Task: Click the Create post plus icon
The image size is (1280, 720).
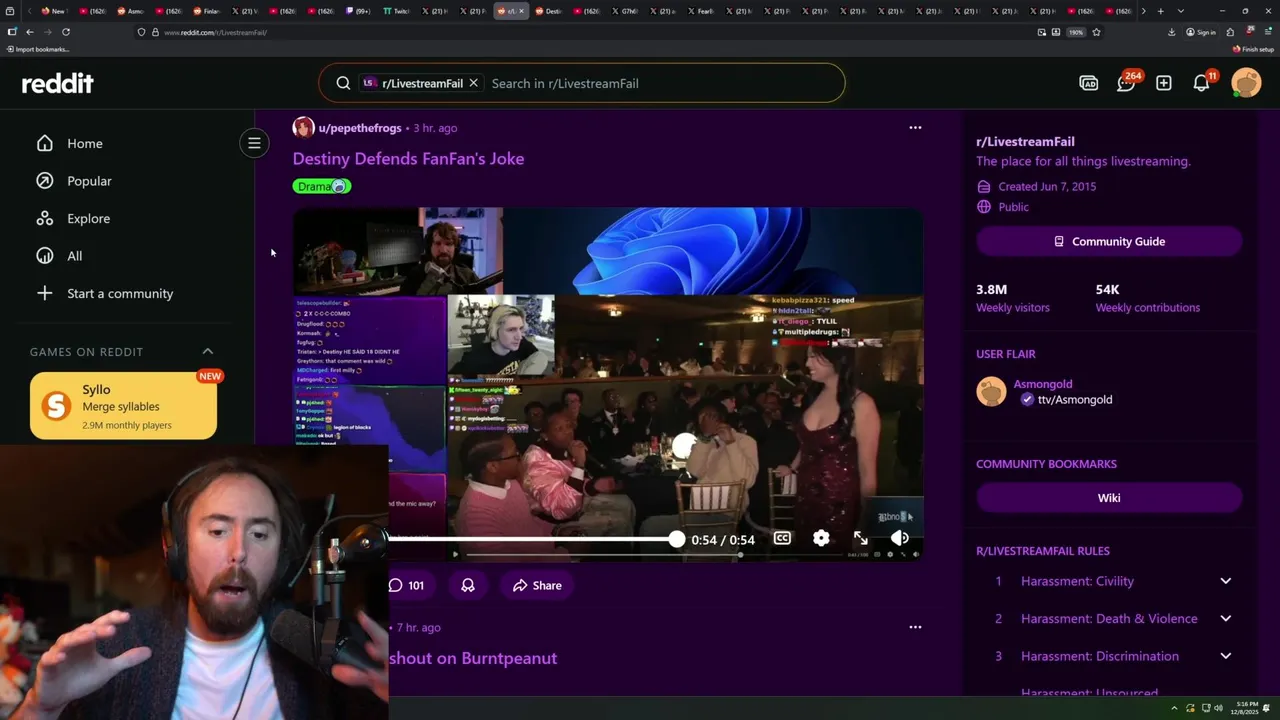Action: pos(1164,83)
